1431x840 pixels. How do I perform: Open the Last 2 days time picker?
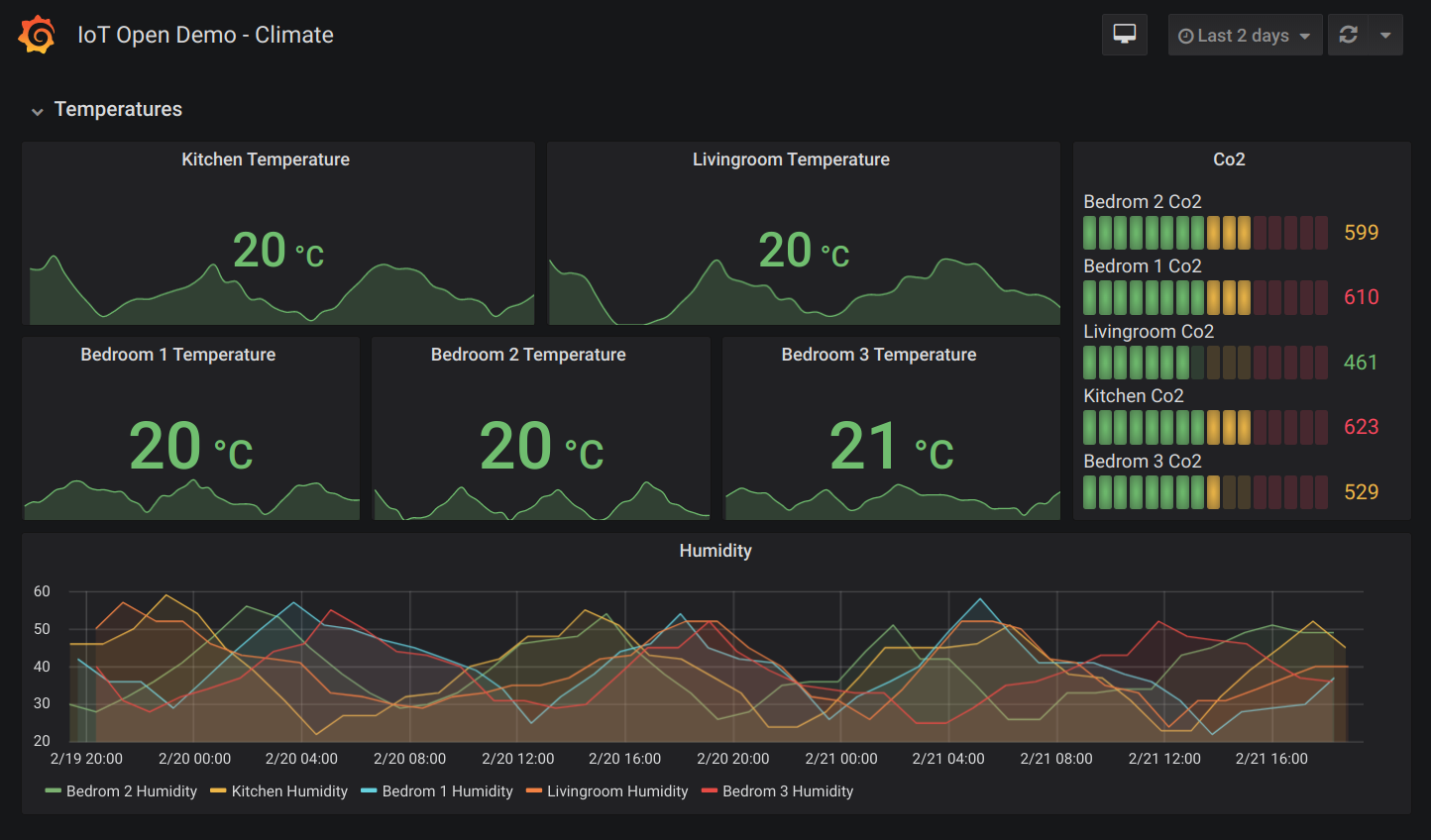1245,35
